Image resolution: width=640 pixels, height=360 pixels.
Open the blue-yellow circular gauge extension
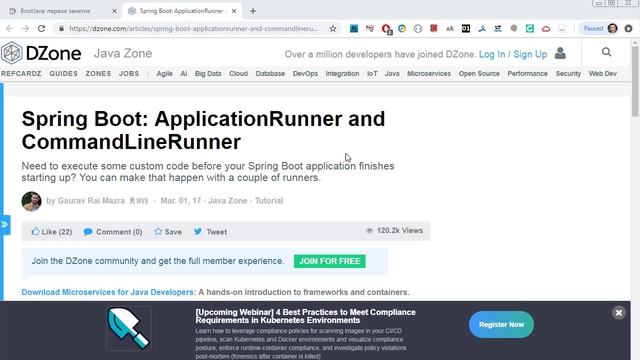[402, 29]
